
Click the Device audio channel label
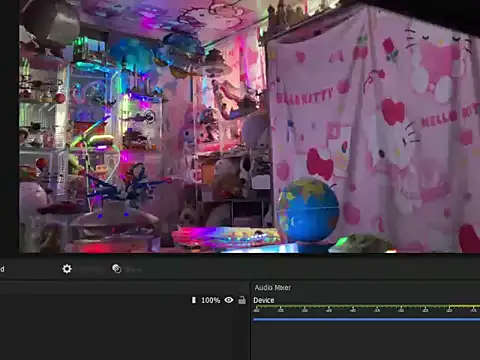coord(264,300)
